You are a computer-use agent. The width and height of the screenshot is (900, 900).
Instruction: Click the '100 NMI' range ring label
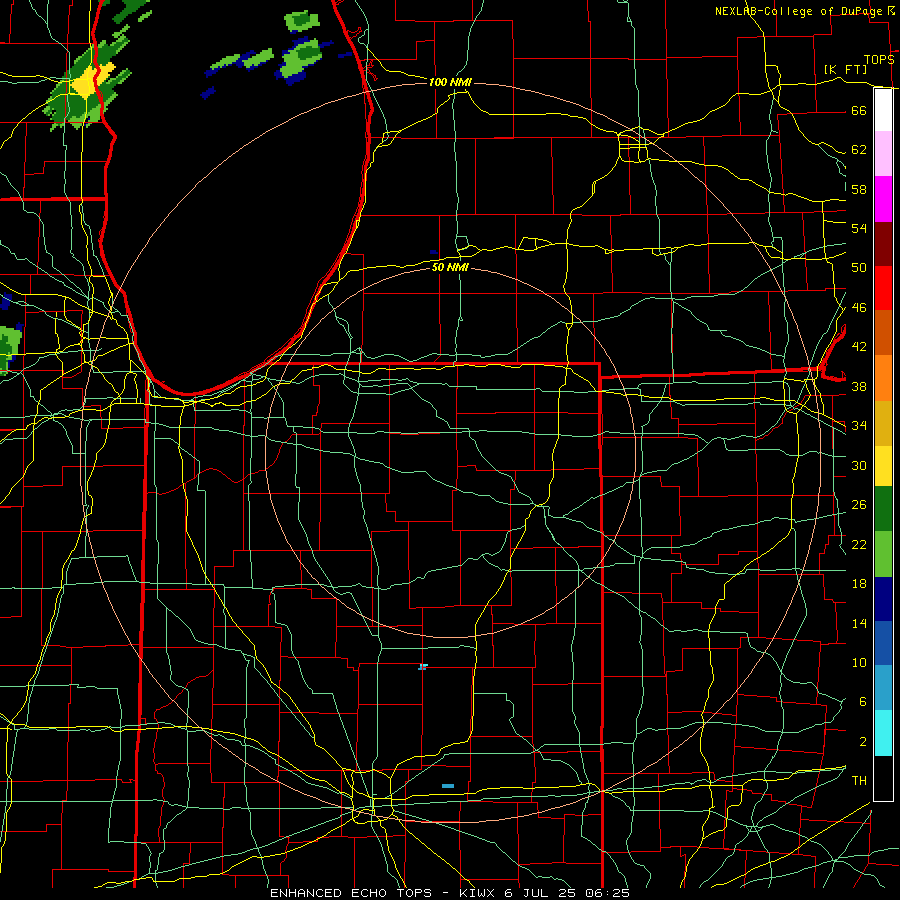(x=450, y=83)
